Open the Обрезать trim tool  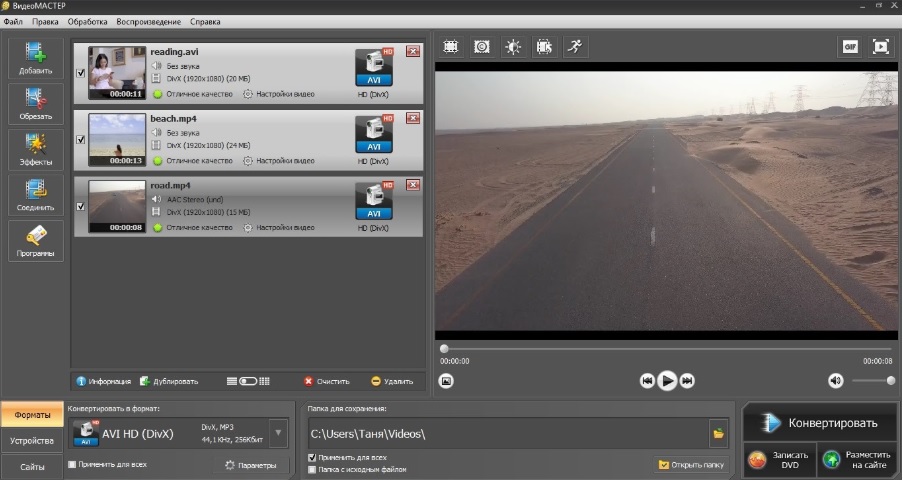(36, 103)
